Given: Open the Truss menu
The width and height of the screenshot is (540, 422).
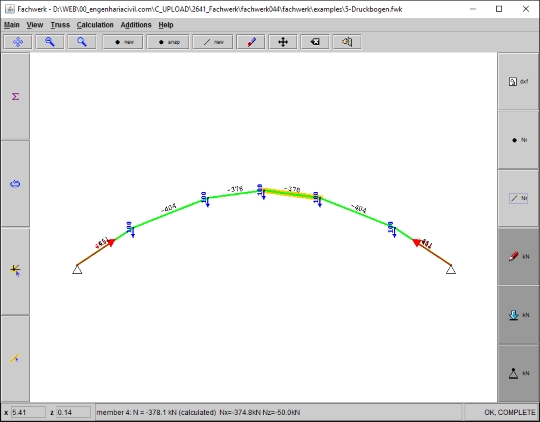Looking at the screenshot, I should (x=60, y=25).
